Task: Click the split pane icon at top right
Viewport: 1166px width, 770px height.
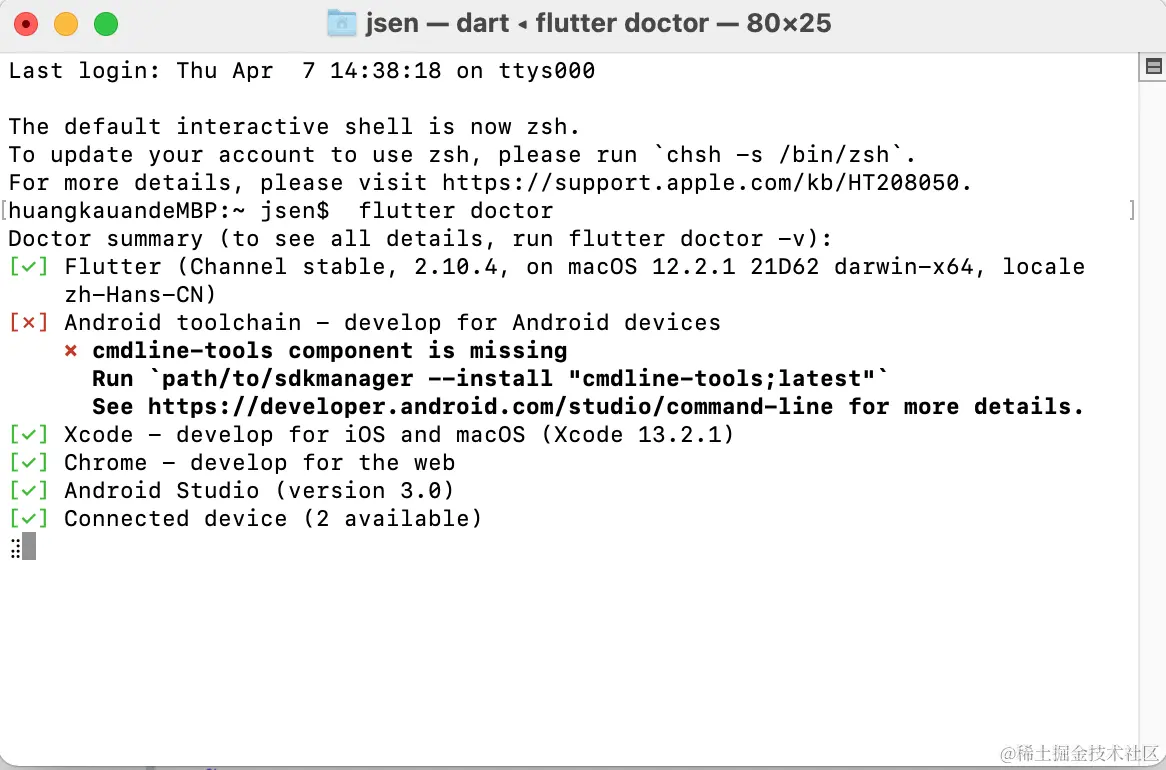Action: tap(1152, 67)
